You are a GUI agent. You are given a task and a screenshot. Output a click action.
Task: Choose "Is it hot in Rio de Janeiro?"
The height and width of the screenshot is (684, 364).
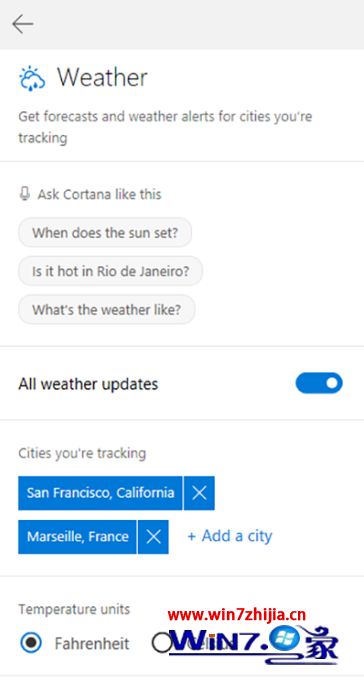(x=110, y=271)
